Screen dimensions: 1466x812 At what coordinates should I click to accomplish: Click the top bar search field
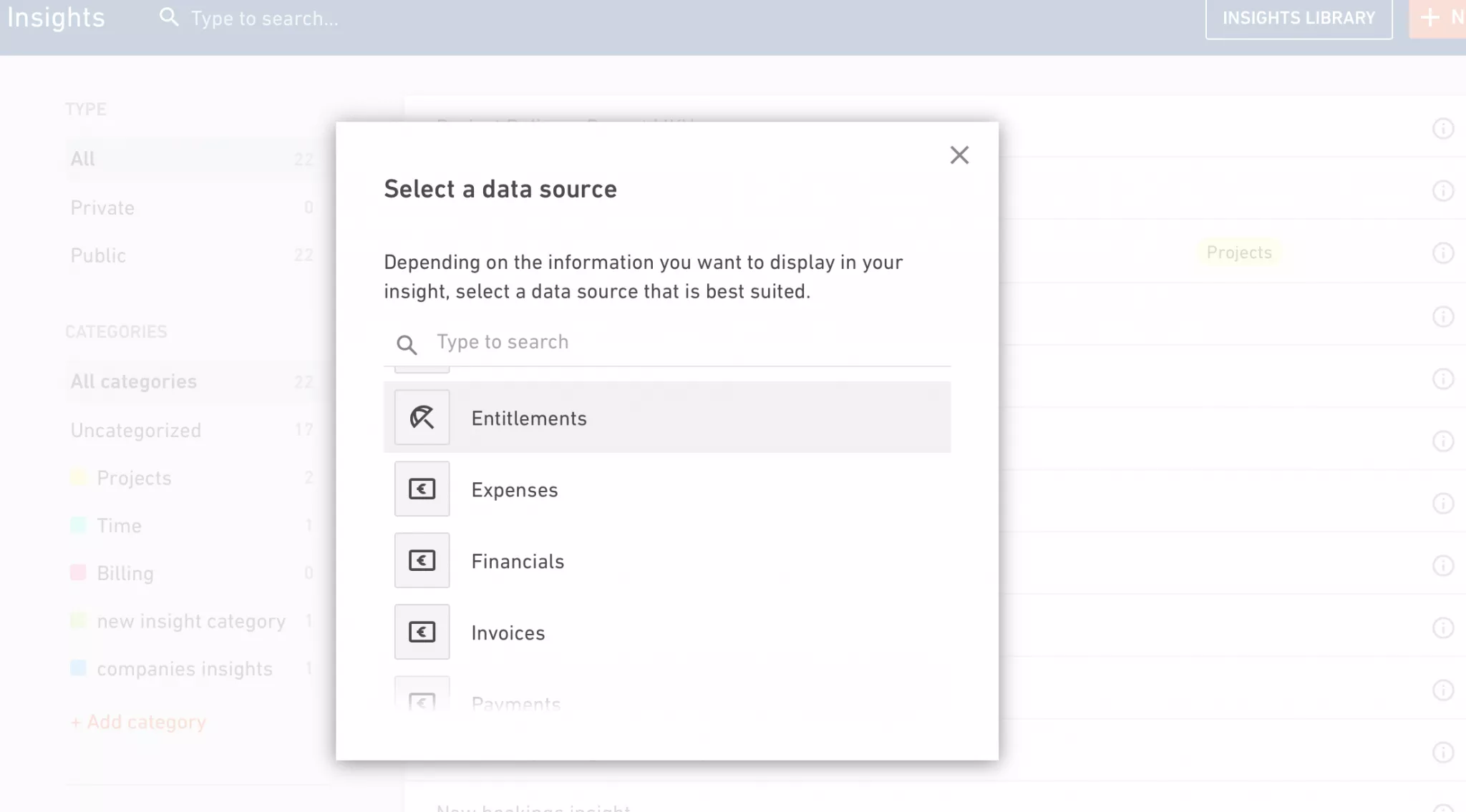tap(265, 19)
